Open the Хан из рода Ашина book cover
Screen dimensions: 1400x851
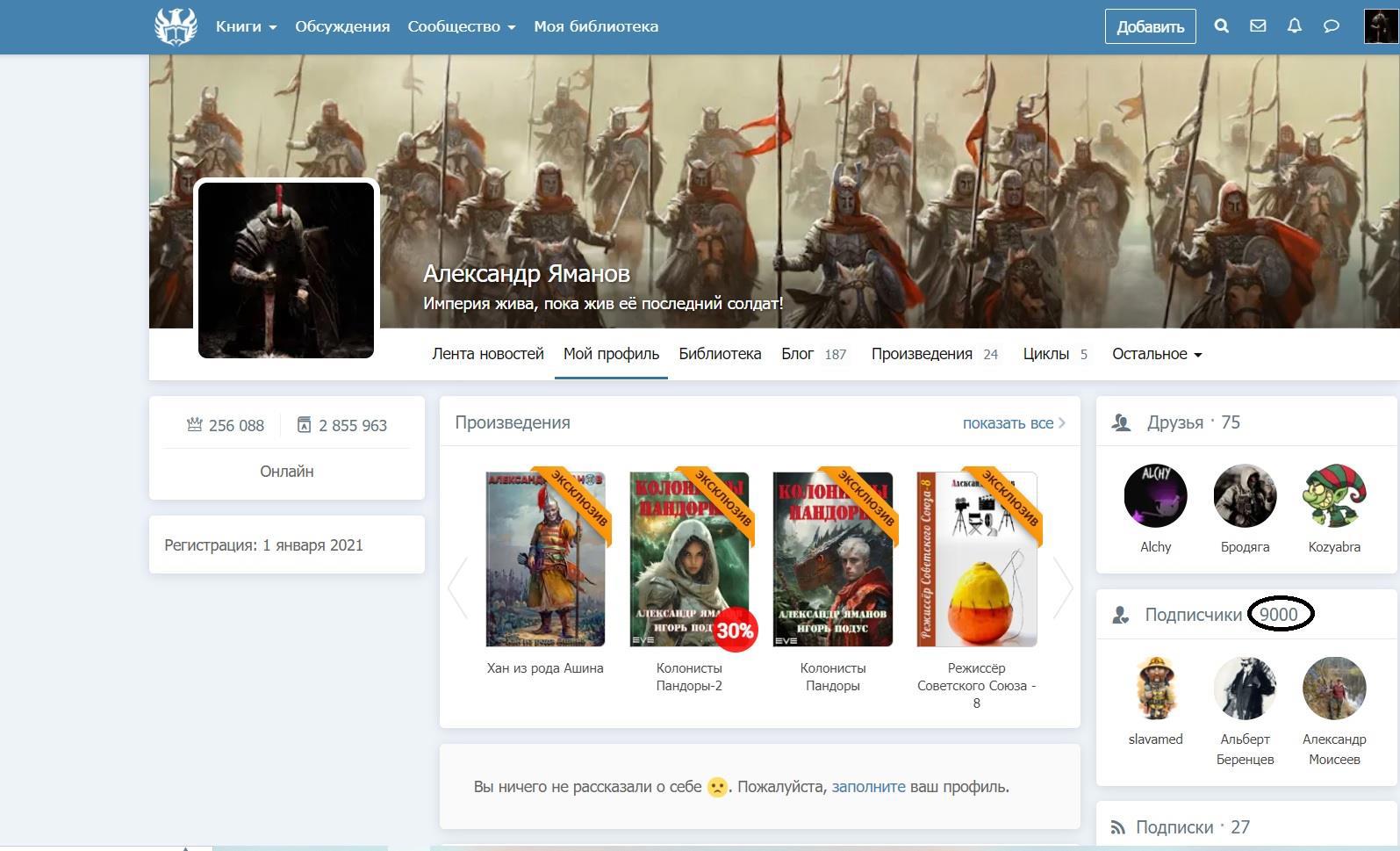tap(545, 559)
